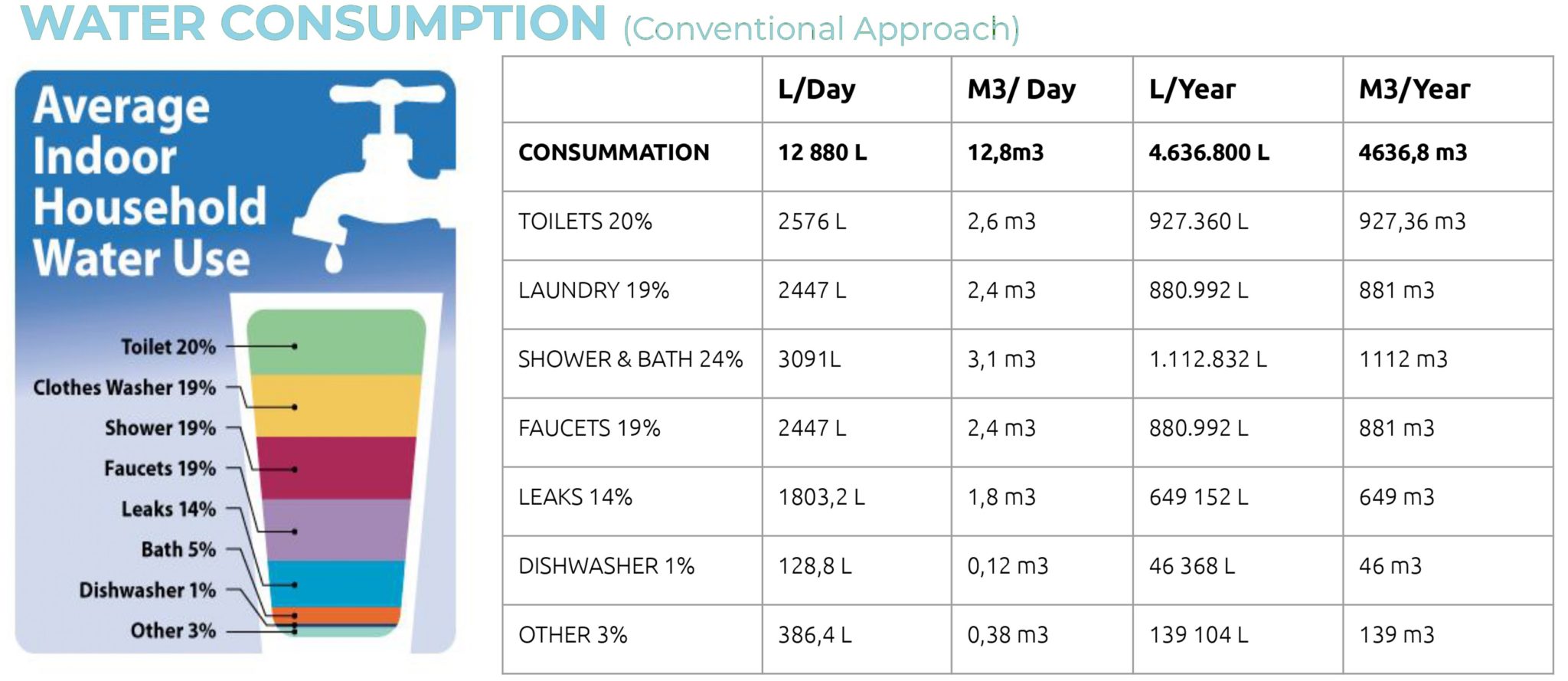Click the M3/Year column header

1414,90
